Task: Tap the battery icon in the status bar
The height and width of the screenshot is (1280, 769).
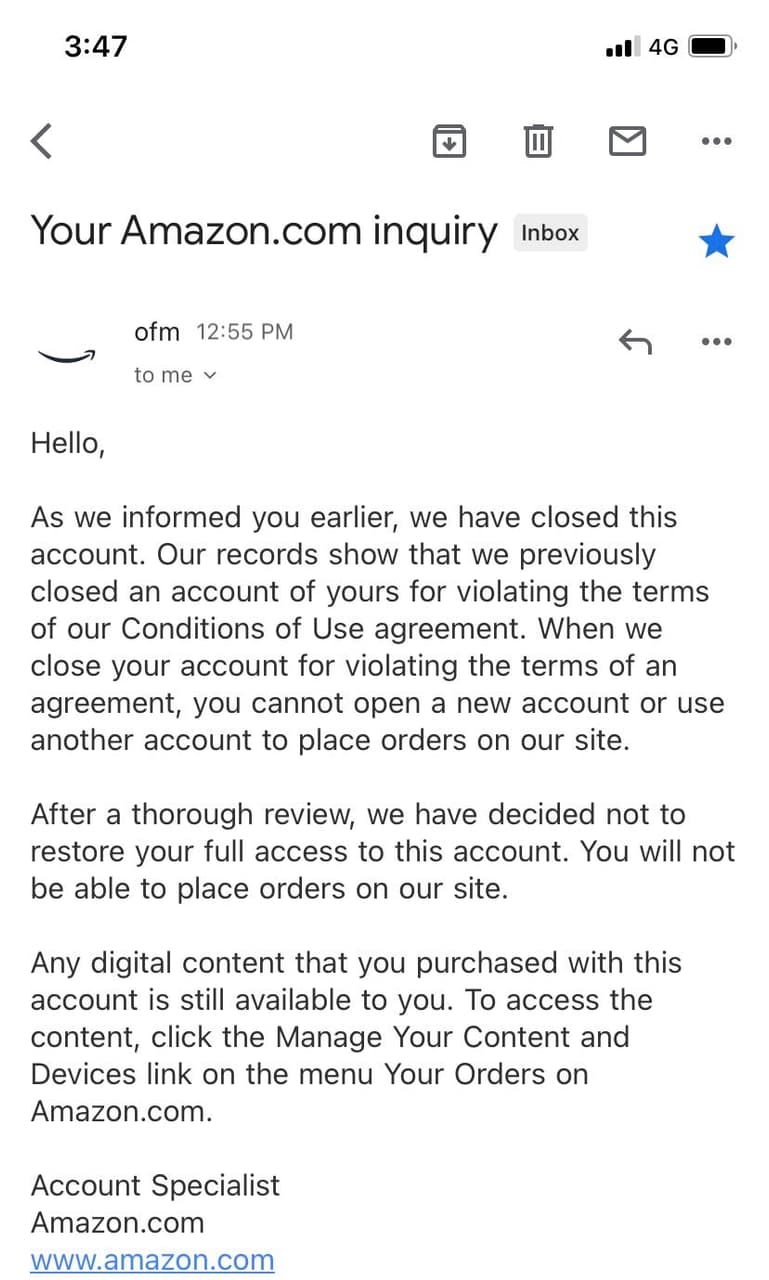Action: [x=712, y=46]
